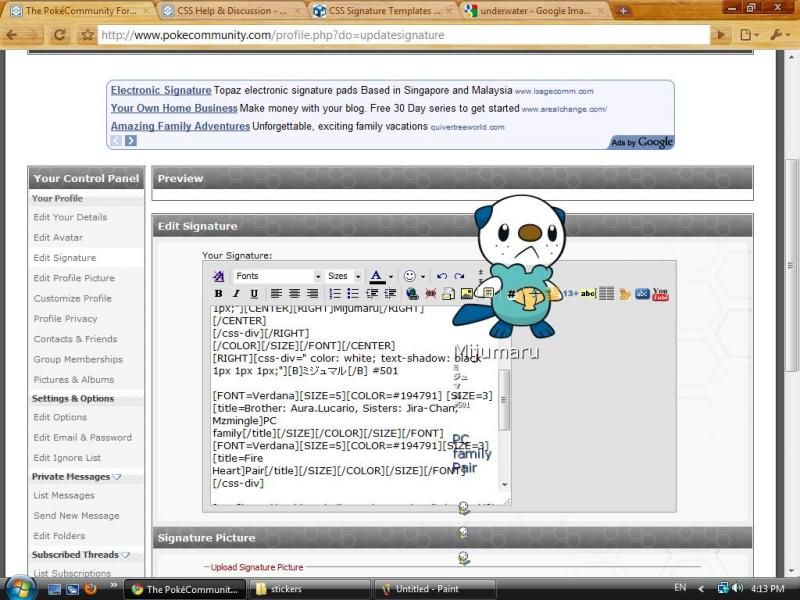Go to Edit Profile Picture
Image resolution: width=800 pixels, height=600 pixels.
tap(74, 278)
